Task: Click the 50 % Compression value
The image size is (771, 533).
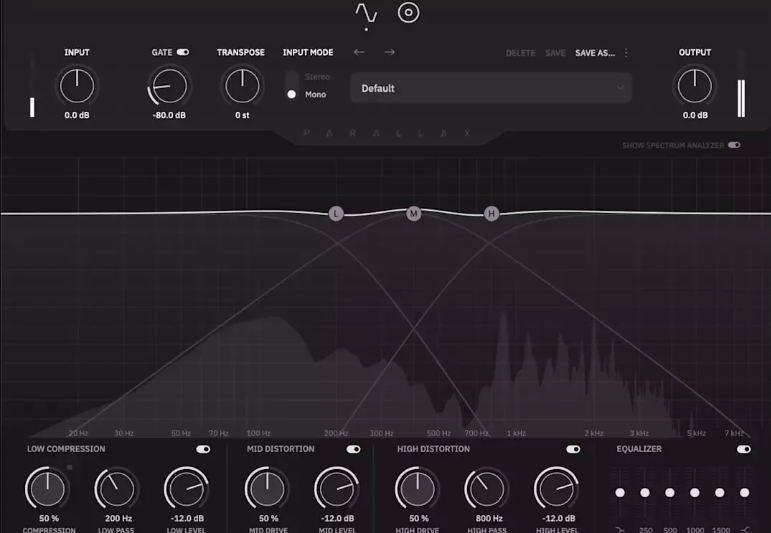Action: (49, 518)
